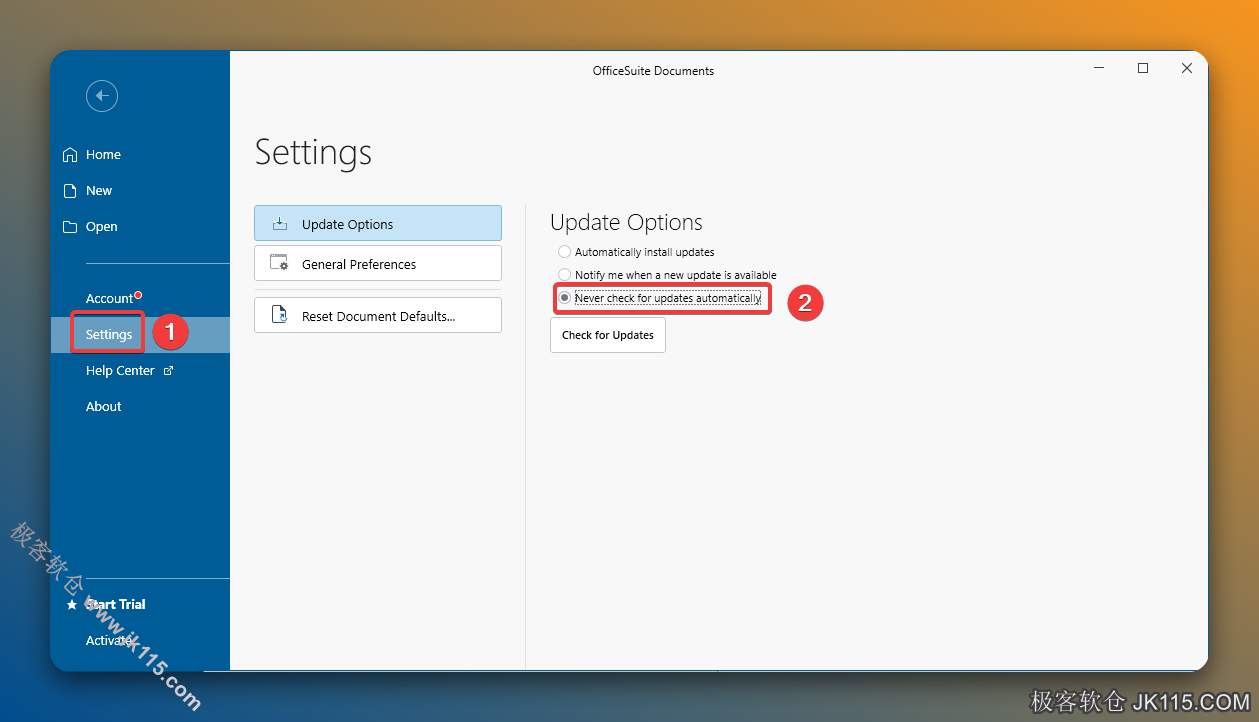
Task: Click the Settings page title
Action: pyautogui.click(x=313, y=152)
